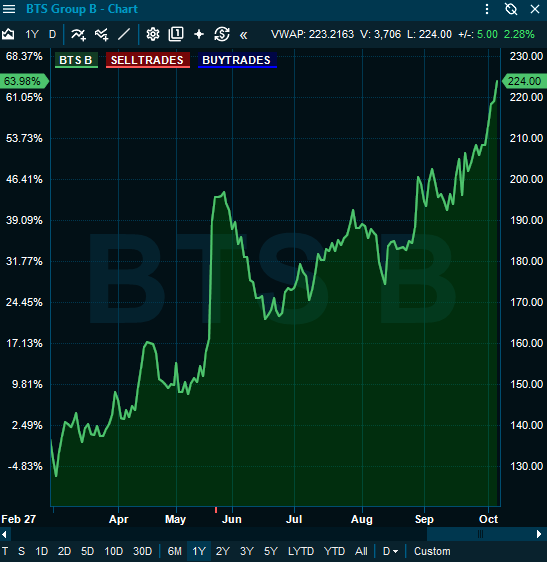Select the 10D time range

113,551
